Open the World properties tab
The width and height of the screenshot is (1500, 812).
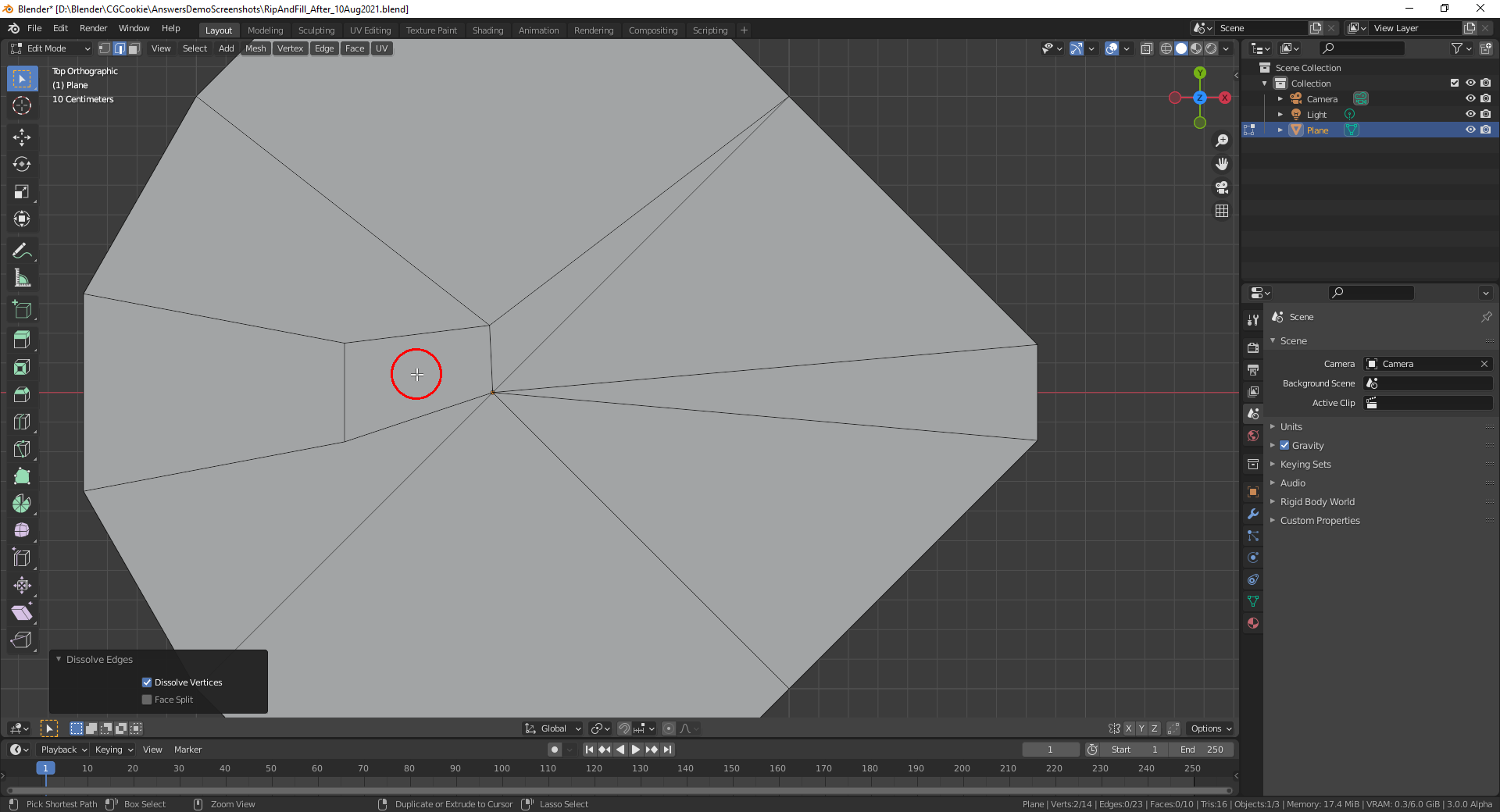pyautogui.click(x=1253, y=436)
